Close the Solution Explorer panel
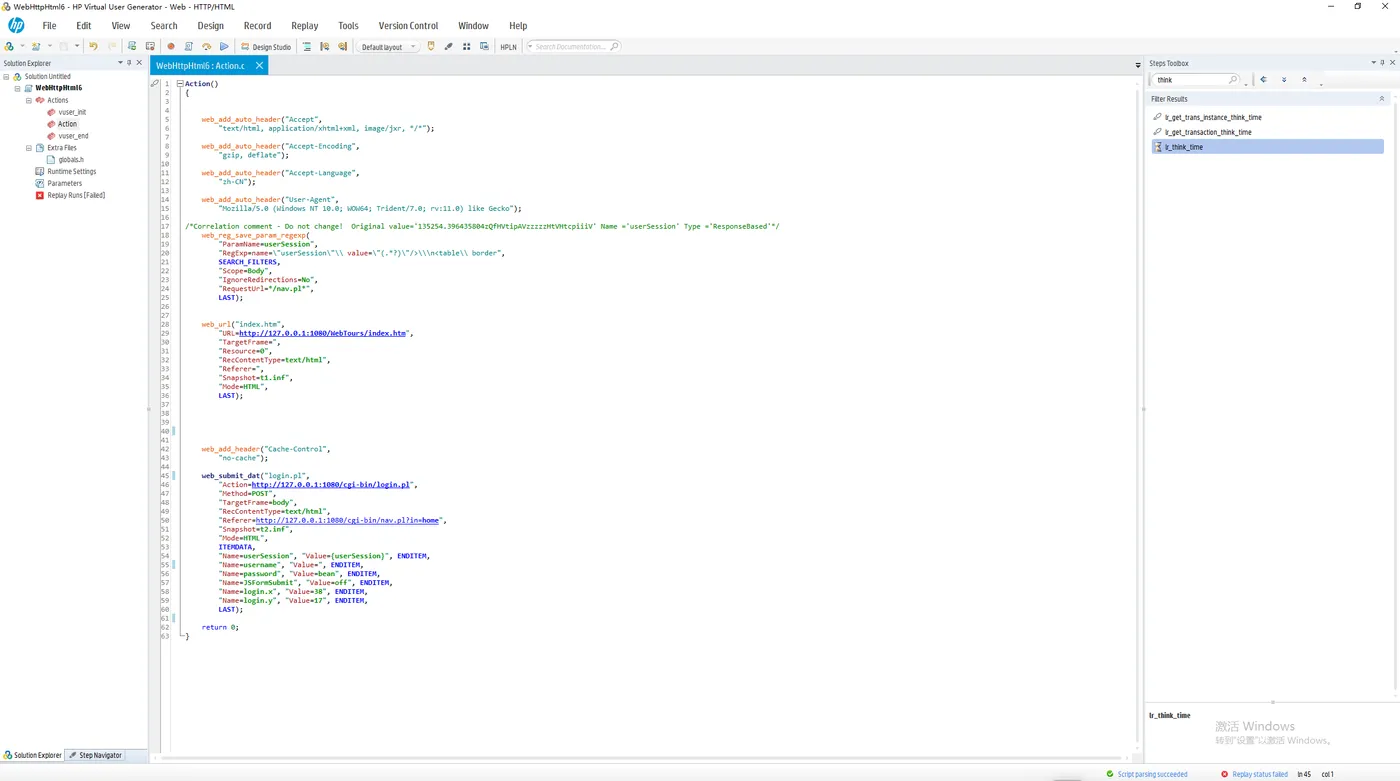The image size is (1400, 781). 140,63
